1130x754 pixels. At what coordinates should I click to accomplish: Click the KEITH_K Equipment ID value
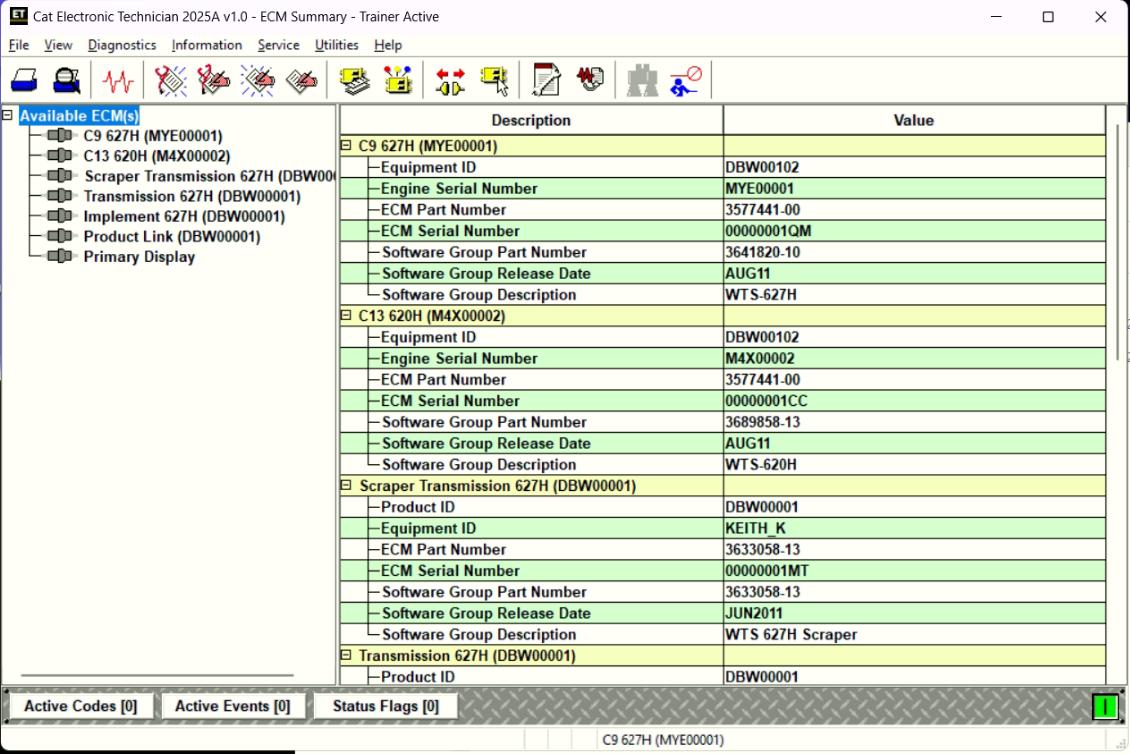(x=755, y=528)
